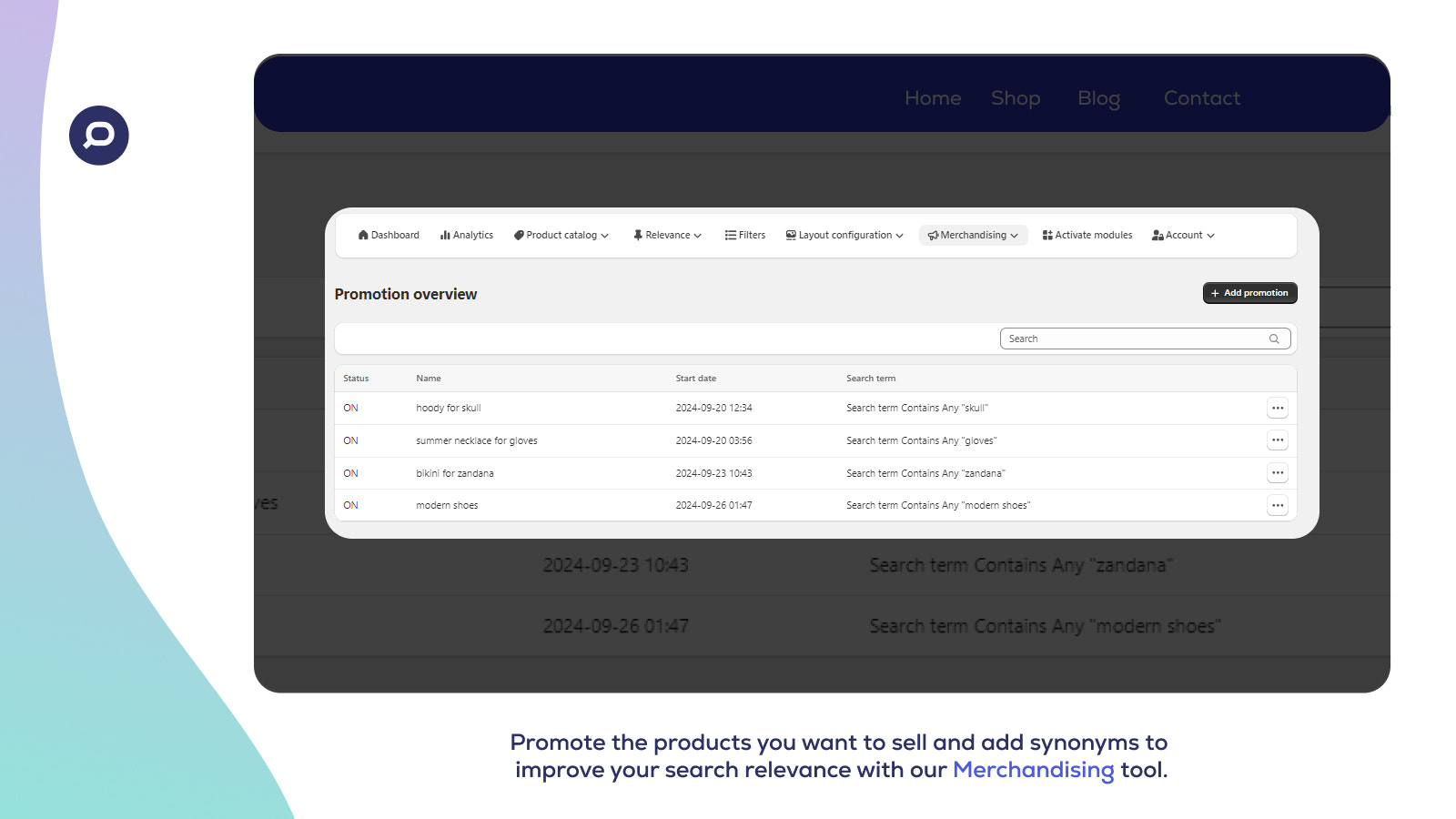1456x819 pixels.
Task: Click the Dashboard home icon
Action: click(363, 235)
